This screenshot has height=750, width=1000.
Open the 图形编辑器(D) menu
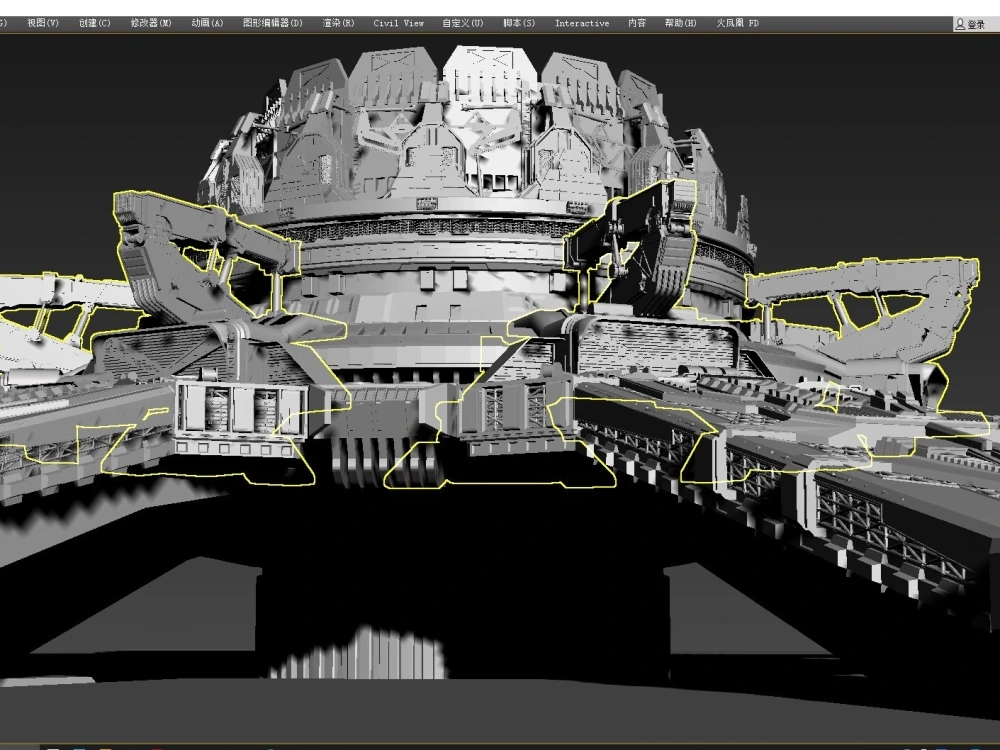tap(273, 23)
